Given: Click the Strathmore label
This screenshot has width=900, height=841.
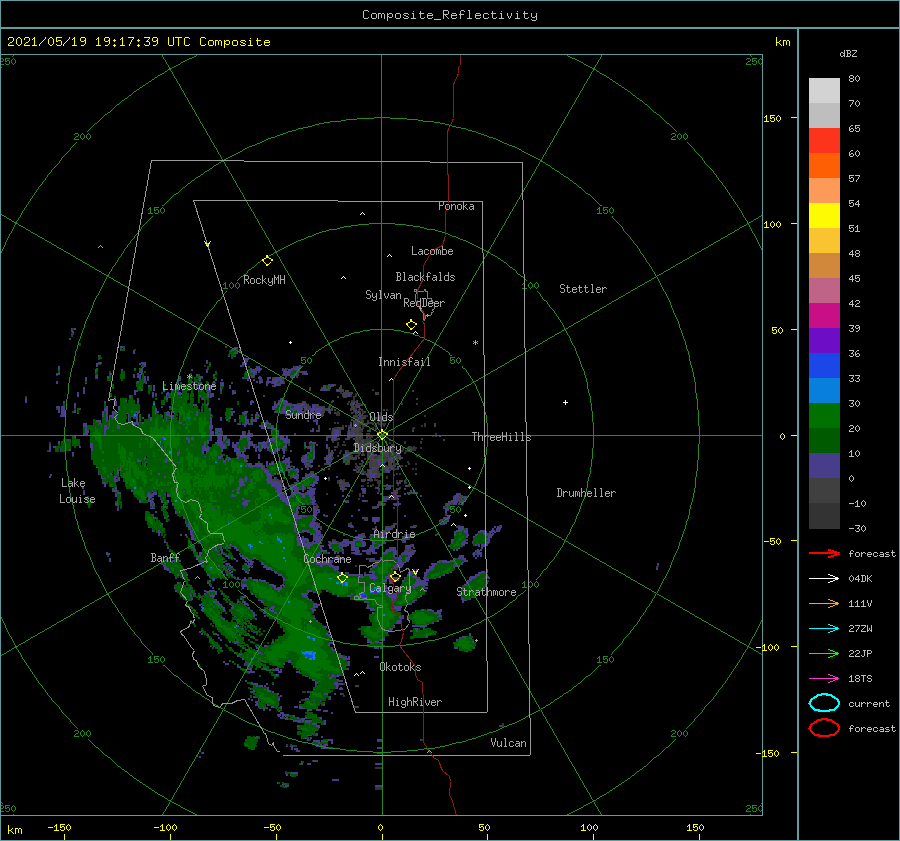Looking at the screenshot, I should [x=487, y=592].
